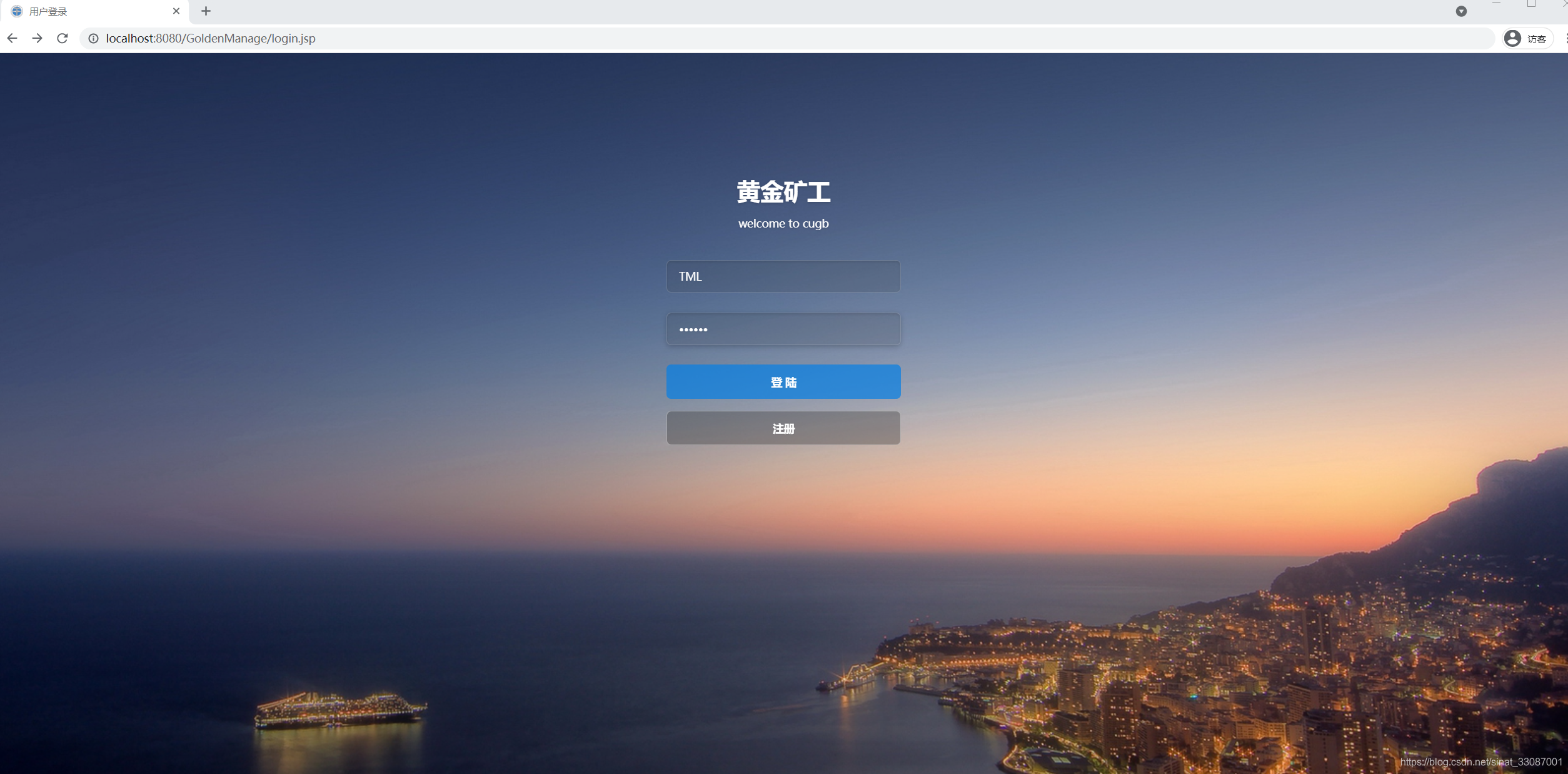
Task: Close the 用户登录 tab
Action: 176,11
